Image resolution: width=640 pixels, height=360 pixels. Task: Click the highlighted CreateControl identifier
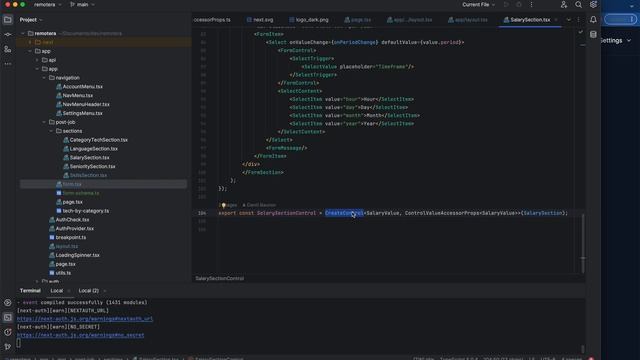pos(344,213)
